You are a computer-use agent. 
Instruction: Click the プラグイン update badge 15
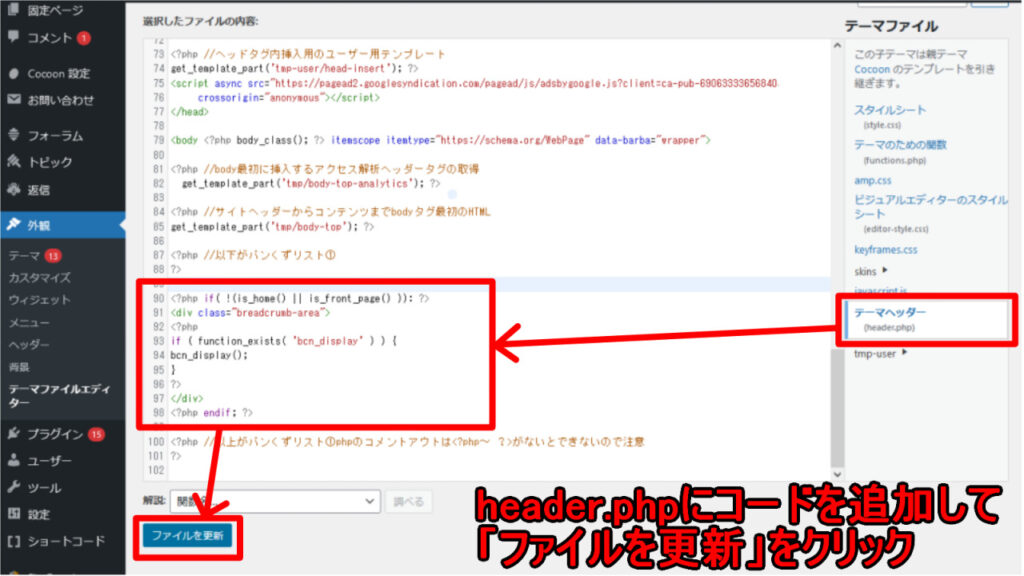[x=96, y=434]
